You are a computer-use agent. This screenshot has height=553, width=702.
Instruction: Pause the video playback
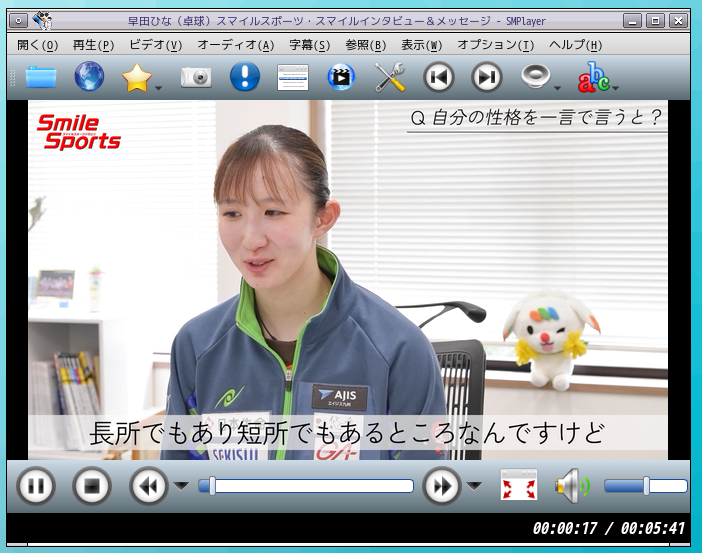(x=36, y=486)
